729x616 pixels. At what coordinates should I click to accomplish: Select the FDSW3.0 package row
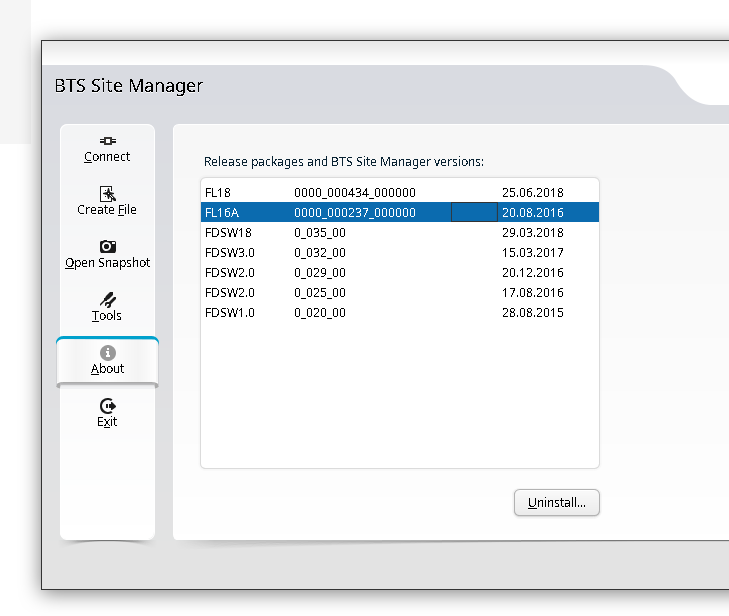(x=400, y=252)
